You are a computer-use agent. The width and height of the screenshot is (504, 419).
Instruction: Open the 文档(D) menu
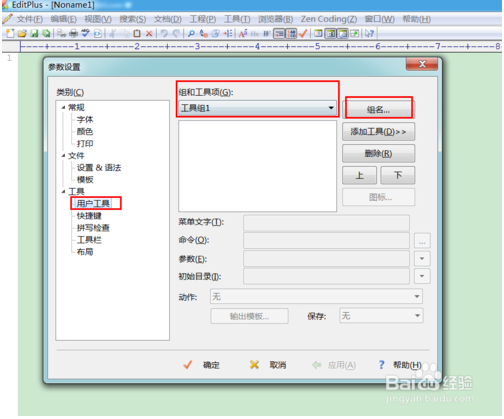(x=168, y=19)
